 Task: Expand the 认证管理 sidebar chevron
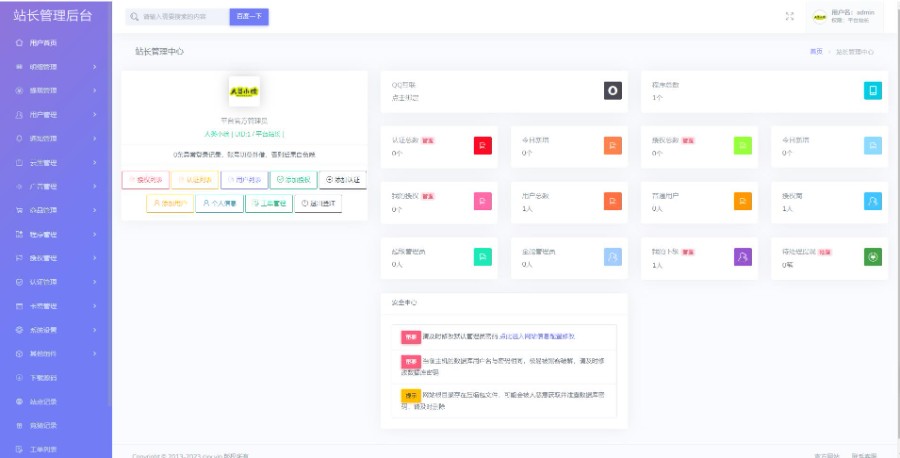click(x=95, y=282)
